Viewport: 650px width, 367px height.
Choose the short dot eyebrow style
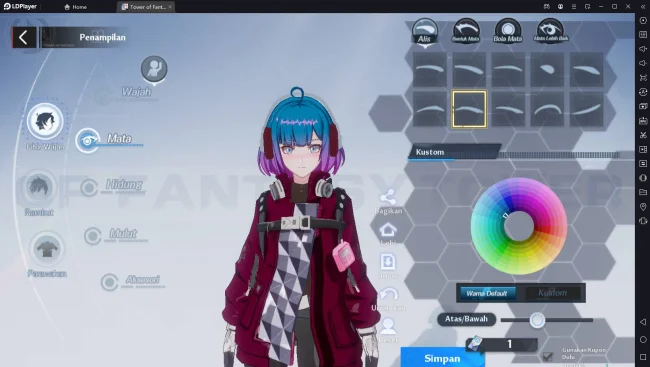pos(547,69)
